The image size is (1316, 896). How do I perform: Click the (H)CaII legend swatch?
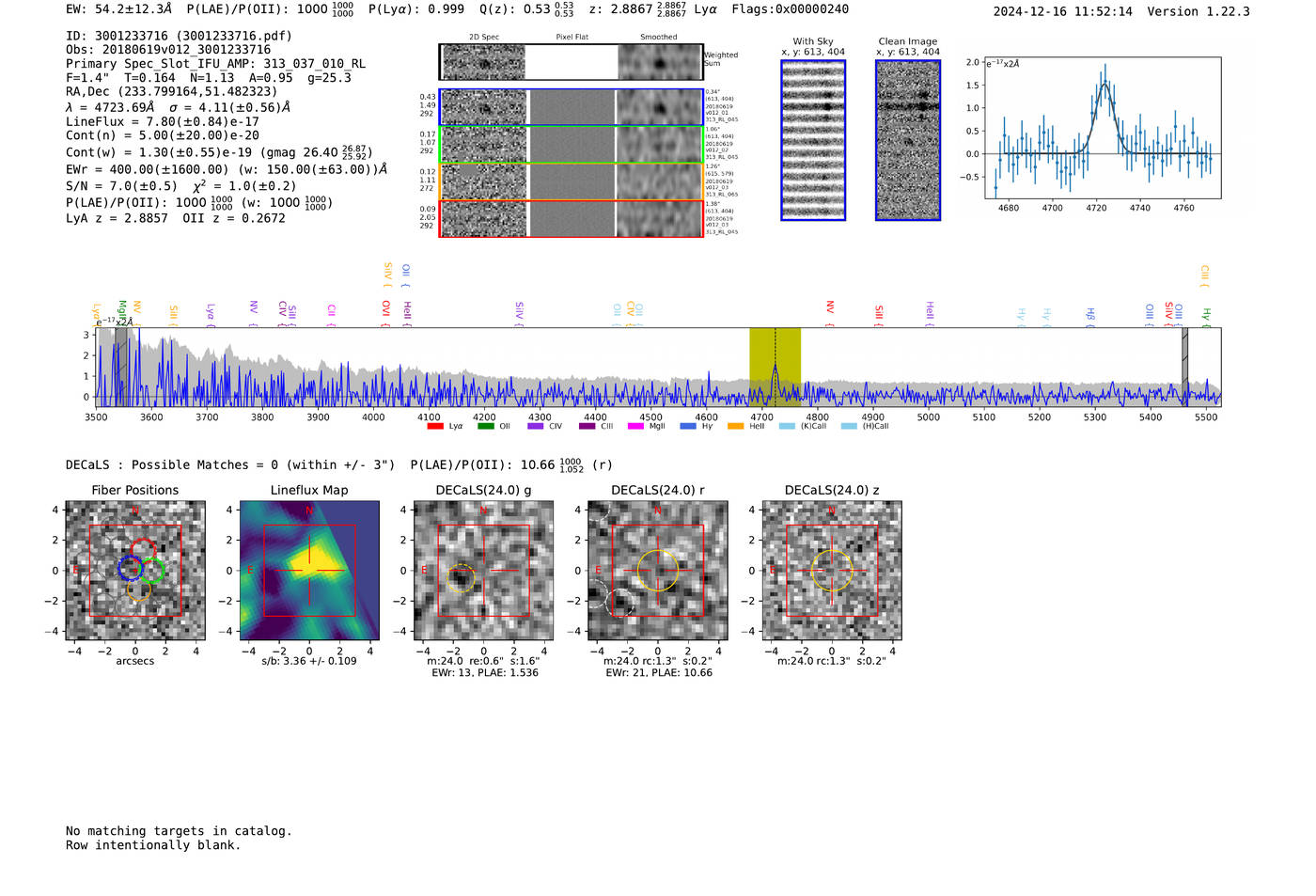pyautogui.click(x=849, y=426)
